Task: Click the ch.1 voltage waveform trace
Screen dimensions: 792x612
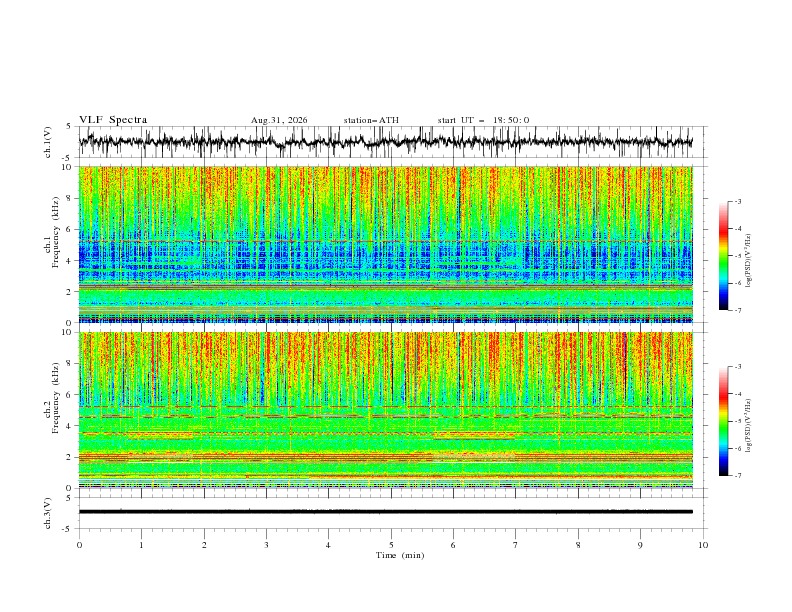Action: [x=385, y=142]
